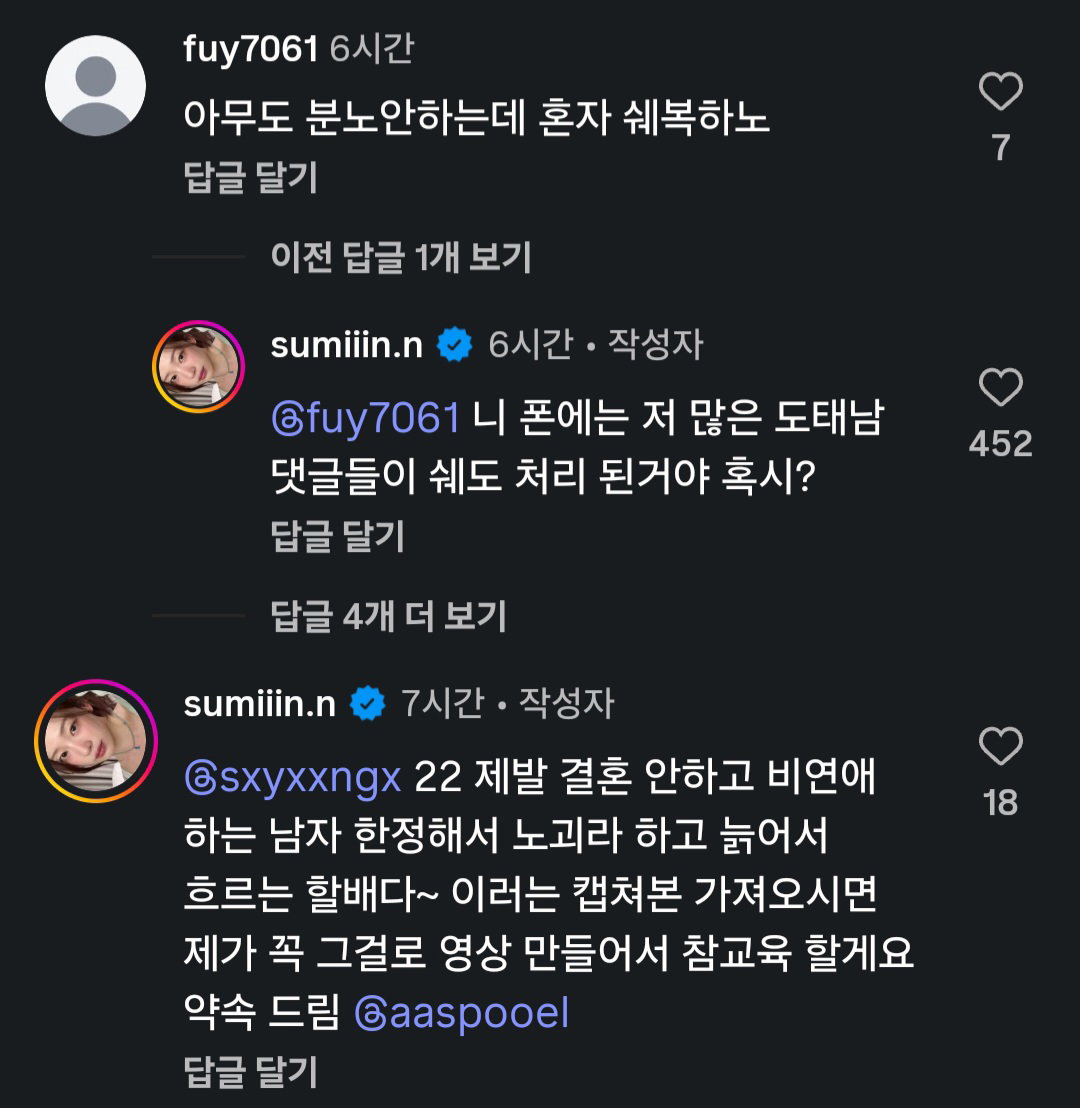
Task: Click the verified badge beside sumiiin.n 7시간
Action: [368, 703]
